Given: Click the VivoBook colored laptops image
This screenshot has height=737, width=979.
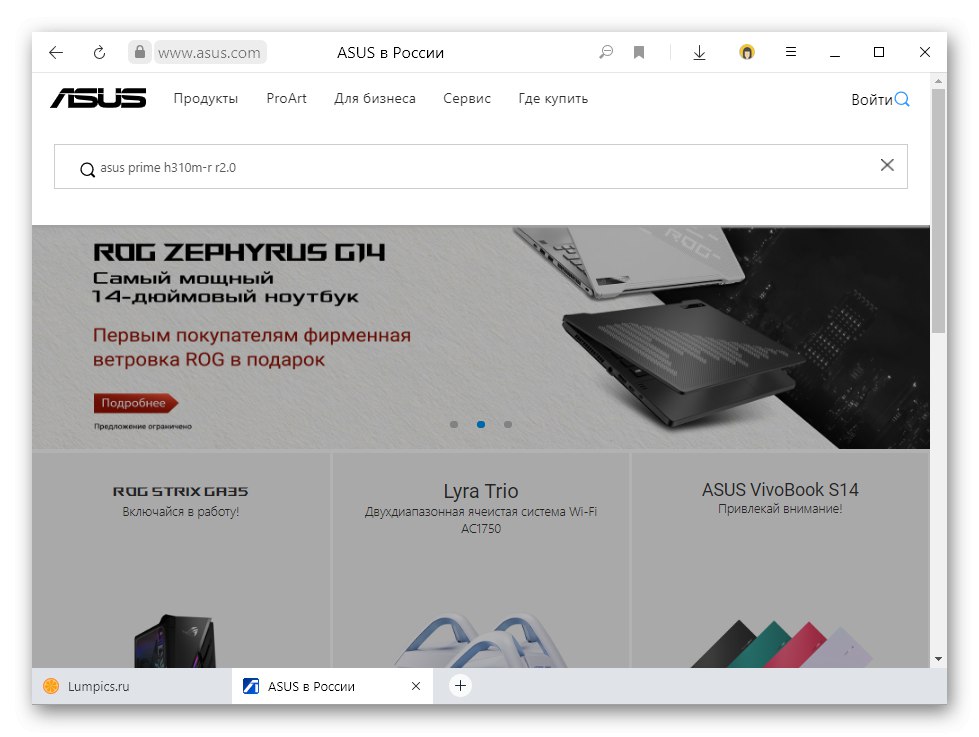Looking at the screenshot, I should (x=780, y=644).
